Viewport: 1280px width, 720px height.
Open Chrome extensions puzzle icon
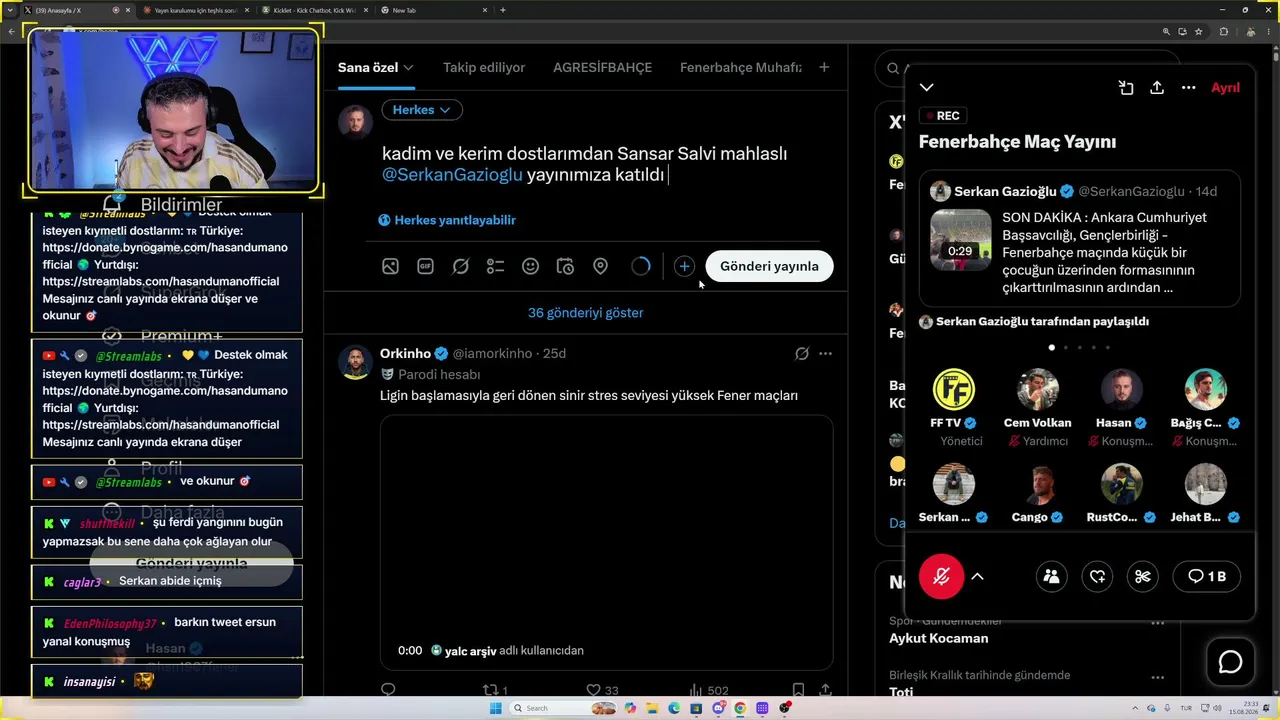pos(1223,31)
